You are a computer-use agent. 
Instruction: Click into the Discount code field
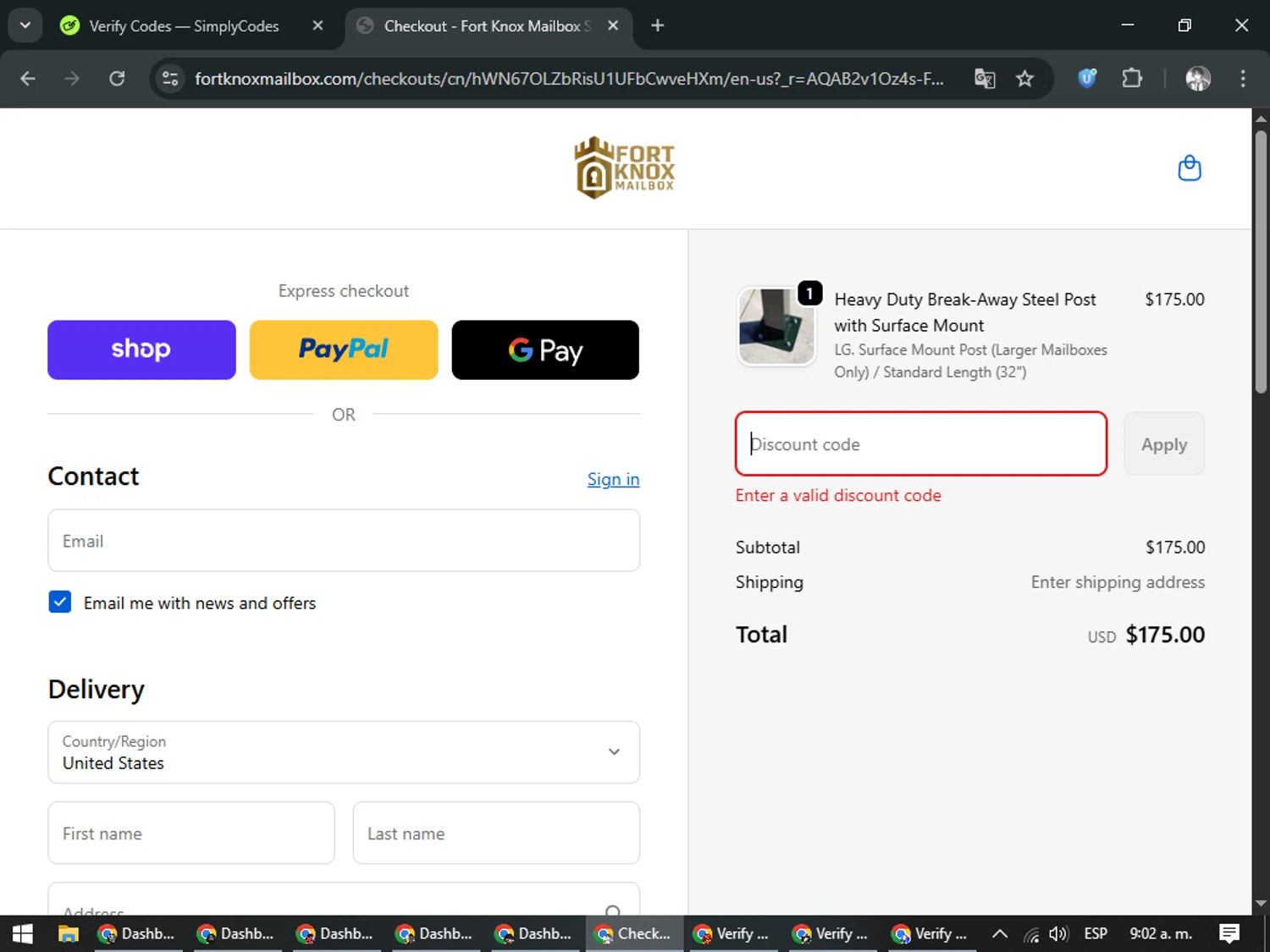click(x=921, y=444)
